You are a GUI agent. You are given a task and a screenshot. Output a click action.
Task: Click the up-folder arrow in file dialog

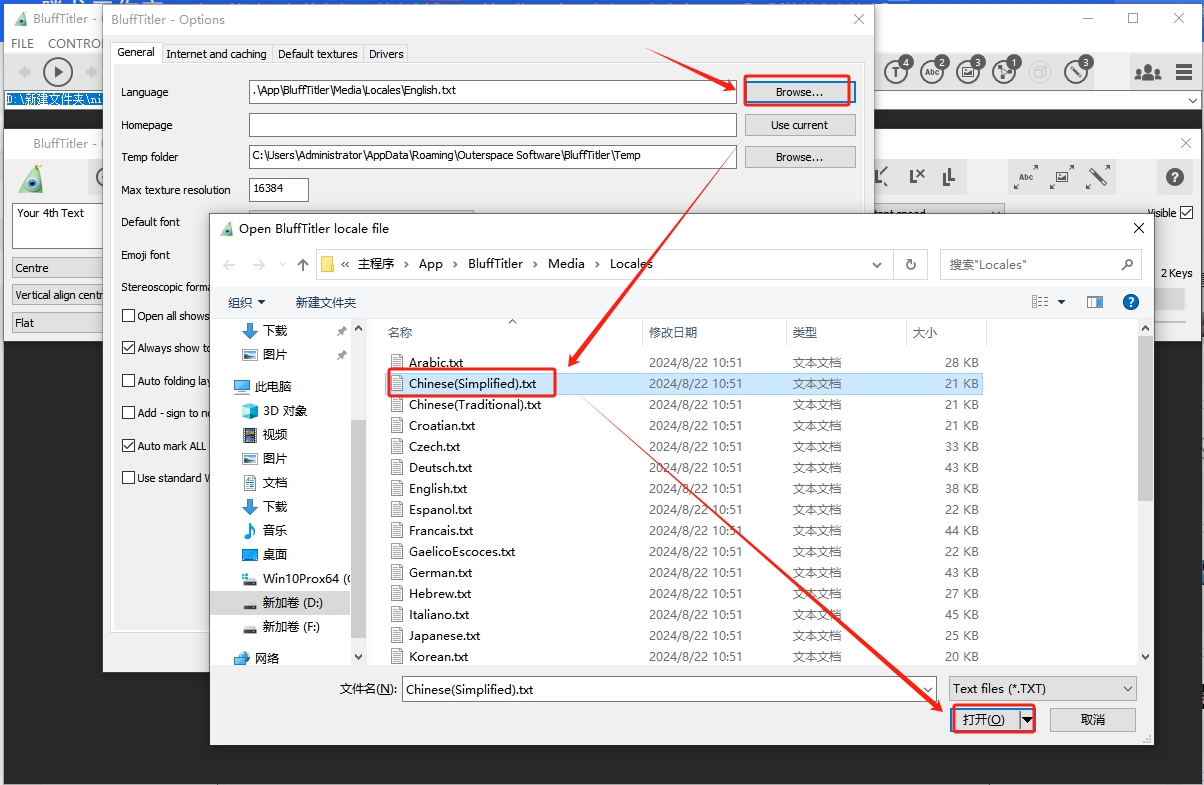tap(303, 265)
